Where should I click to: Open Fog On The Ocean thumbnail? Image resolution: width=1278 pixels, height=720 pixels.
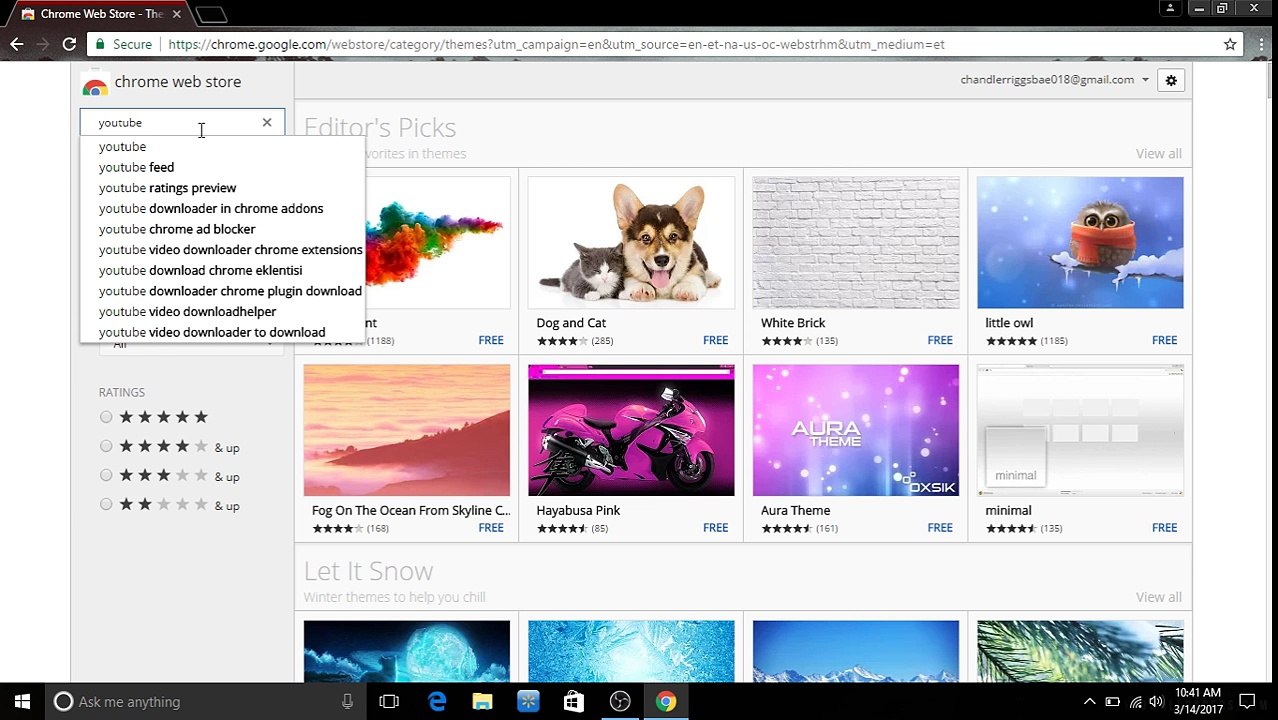coord(407,430)
